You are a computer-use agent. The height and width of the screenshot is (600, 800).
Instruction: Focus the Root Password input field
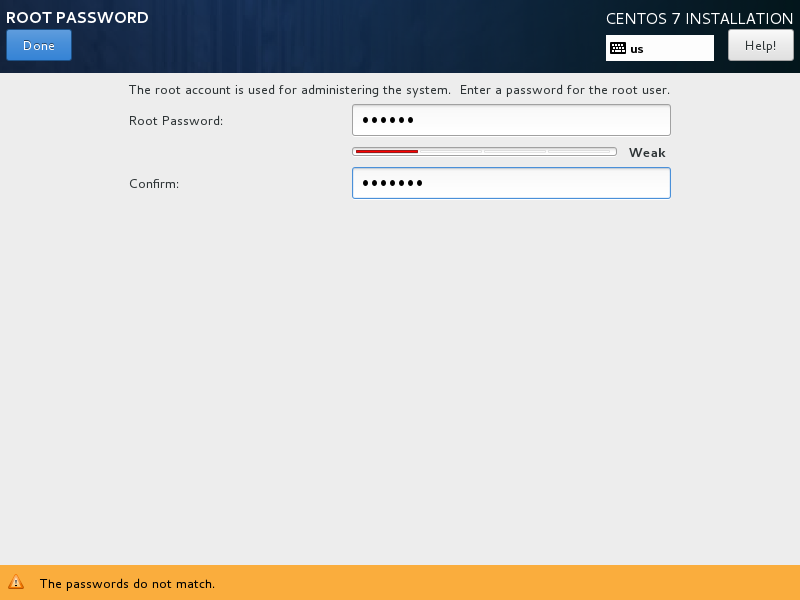click(511, 120)
